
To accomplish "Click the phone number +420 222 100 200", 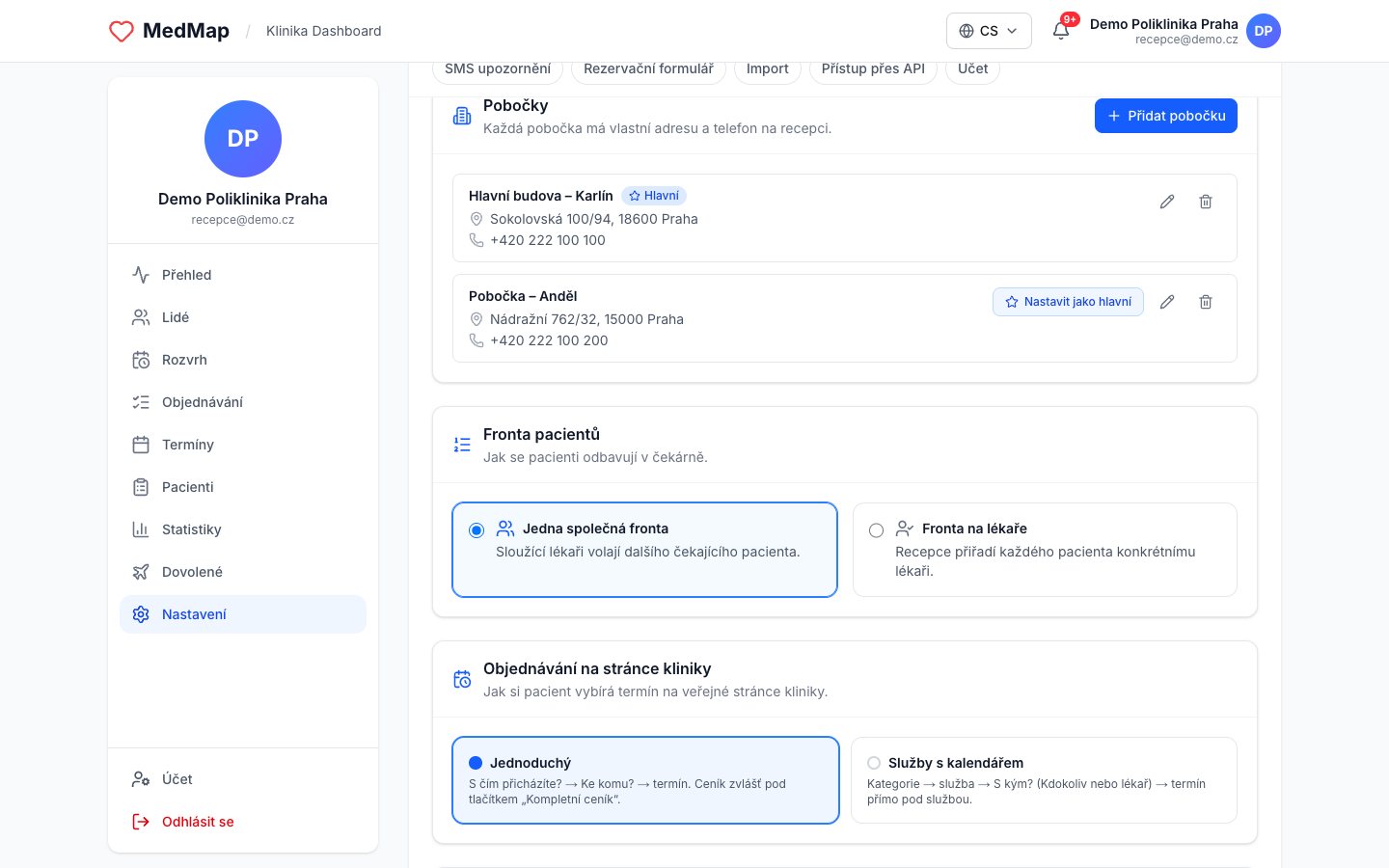I will pyautogui.click(x=549, y=340).
